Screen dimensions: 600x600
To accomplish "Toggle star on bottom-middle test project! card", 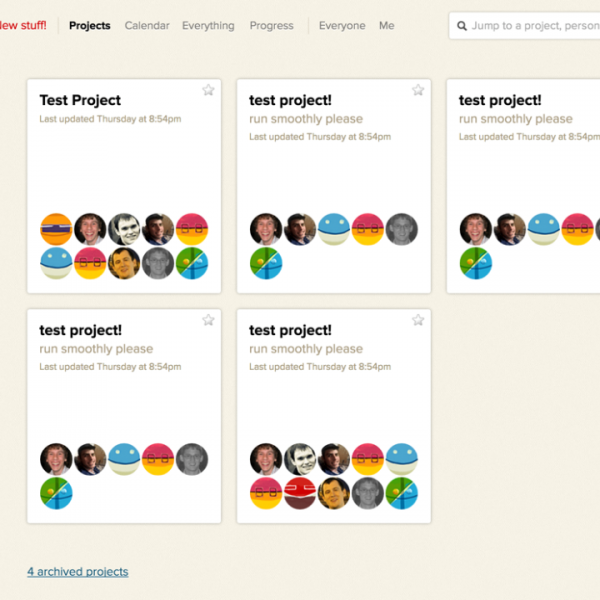I will pyautogui.click(x=418, y=320).
